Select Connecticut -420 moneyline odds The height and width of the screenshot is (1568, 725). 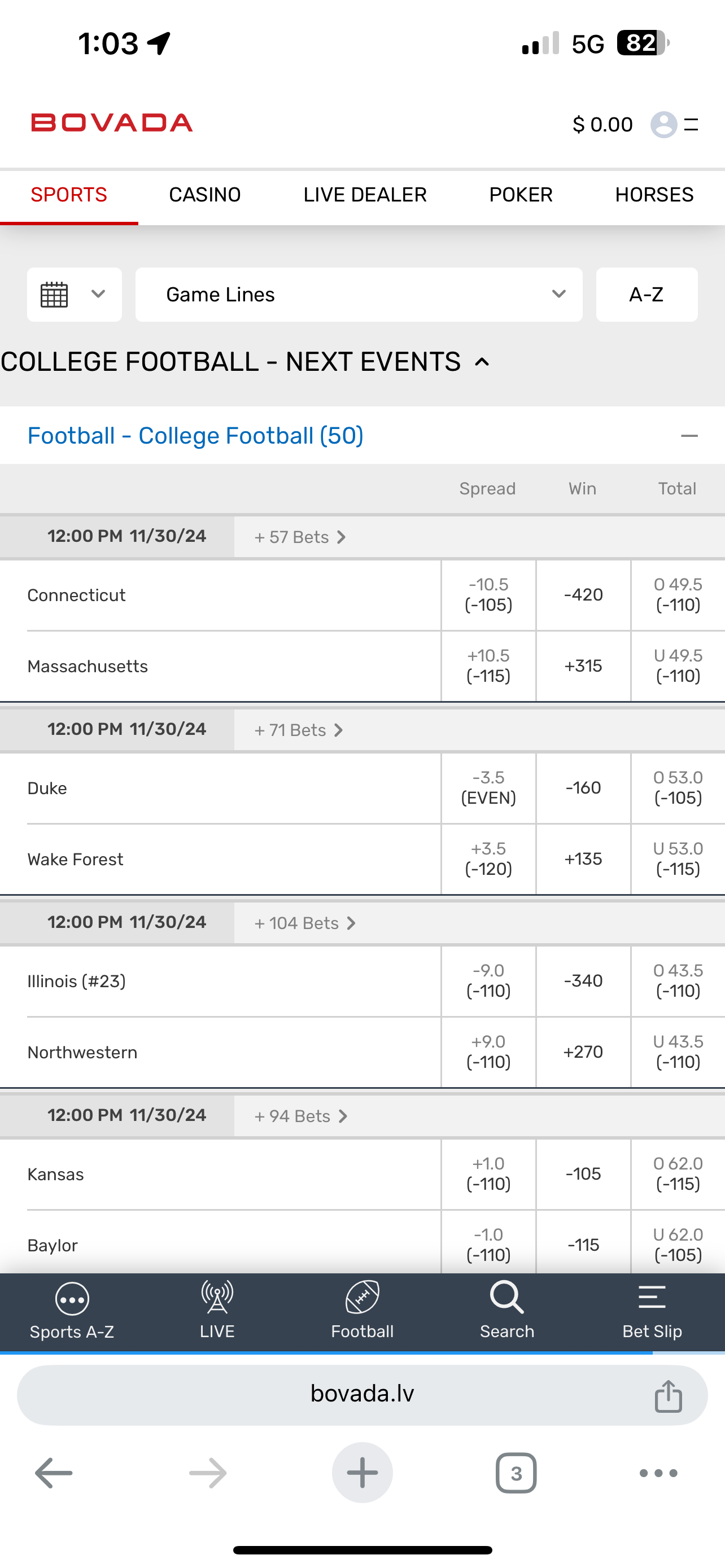point(583,595)
